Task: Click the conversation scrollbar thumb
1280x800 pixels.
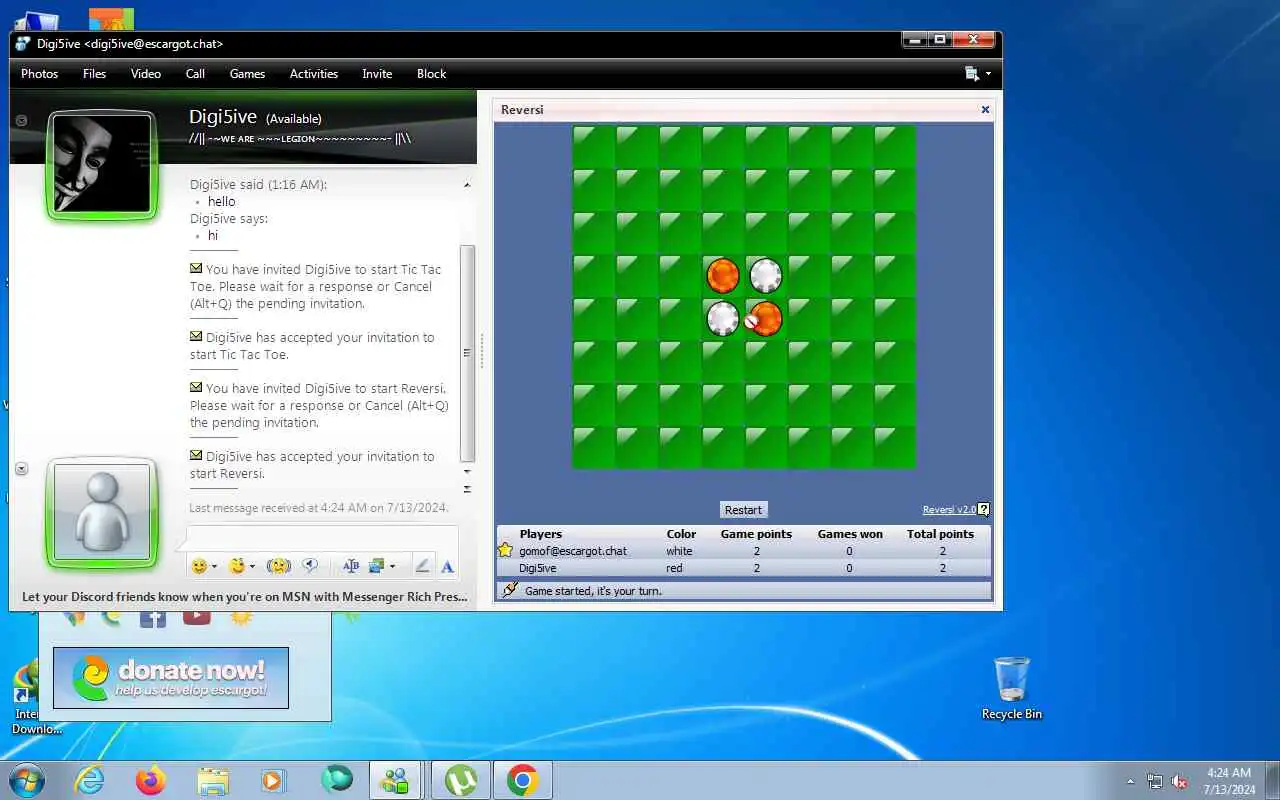Action: (467, 353)
